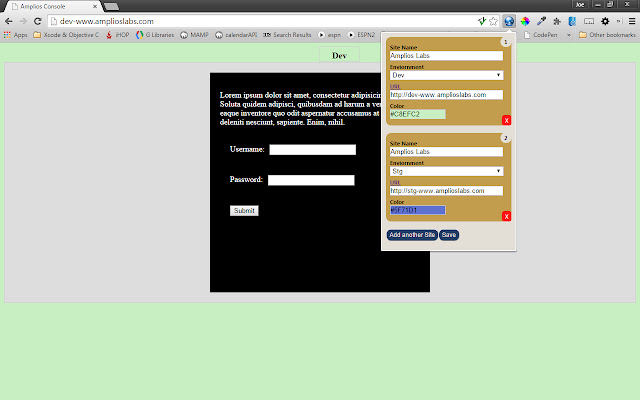This screenshot has width=640, height=400.
Task: Delete site 2 with red X
Action: coord(507,216)
